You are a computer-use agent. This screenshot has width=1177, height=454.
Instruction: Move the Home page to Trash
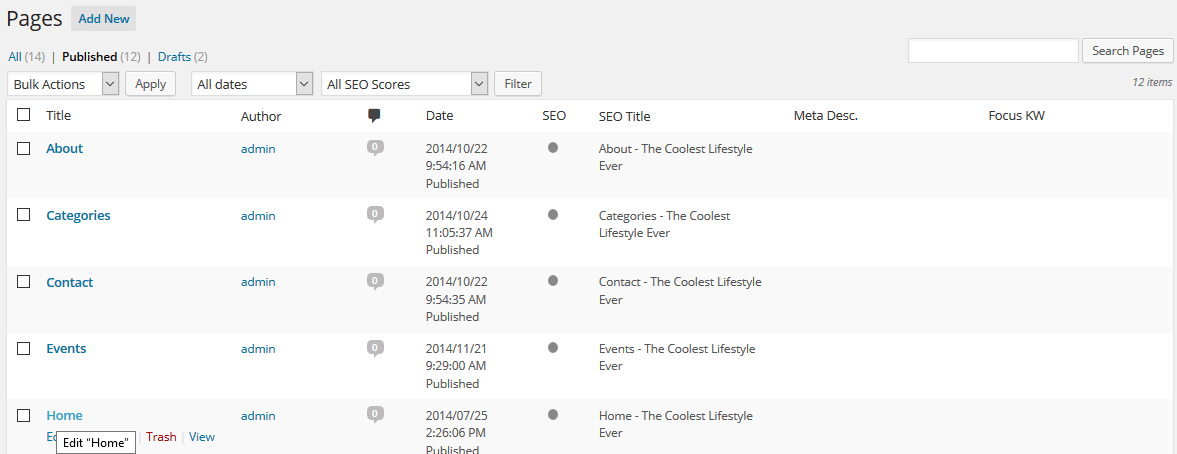[161, 437]
